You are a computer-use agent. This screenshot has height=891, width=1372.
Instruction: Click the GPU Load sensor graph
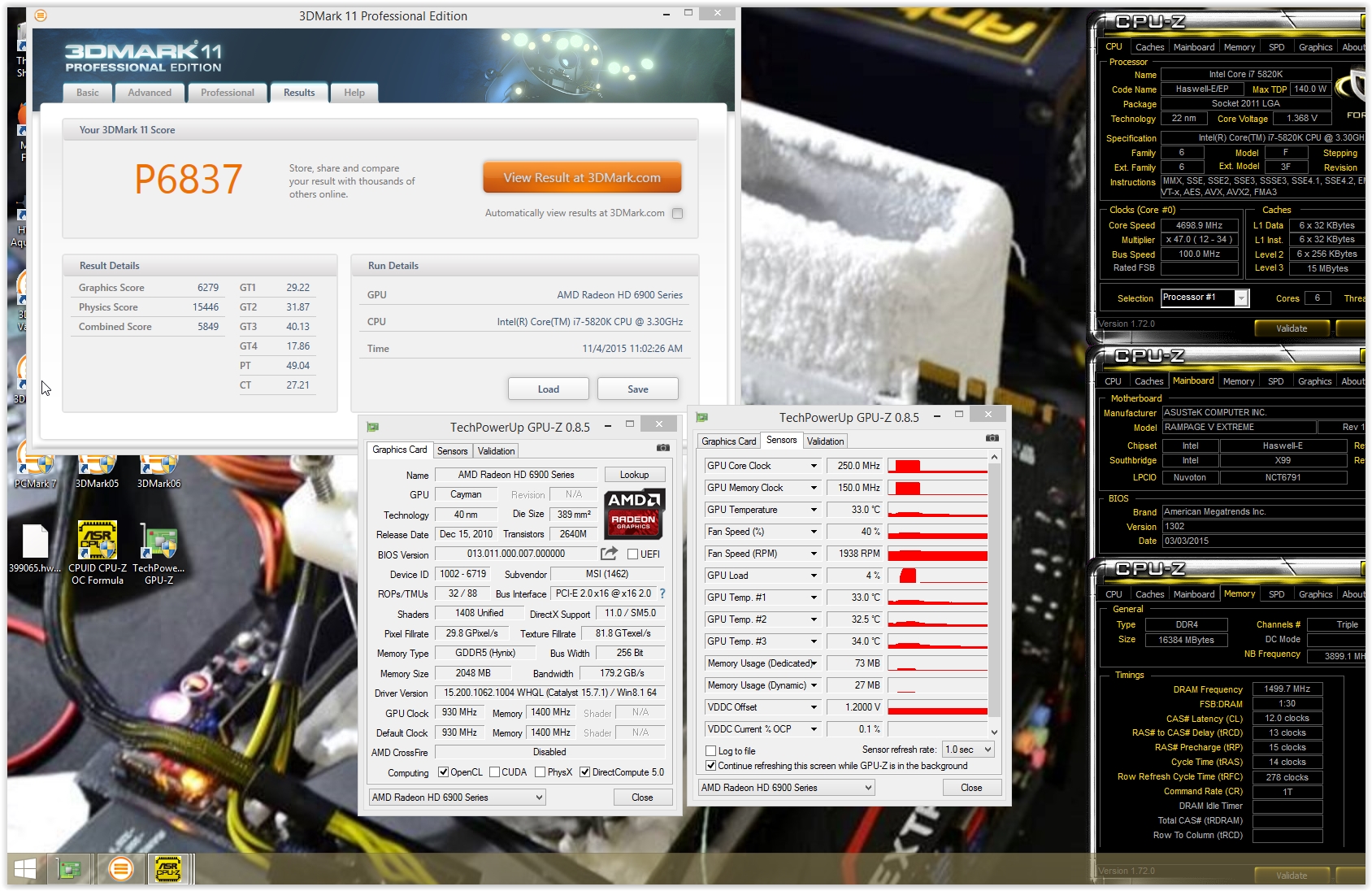click(937, 576)
